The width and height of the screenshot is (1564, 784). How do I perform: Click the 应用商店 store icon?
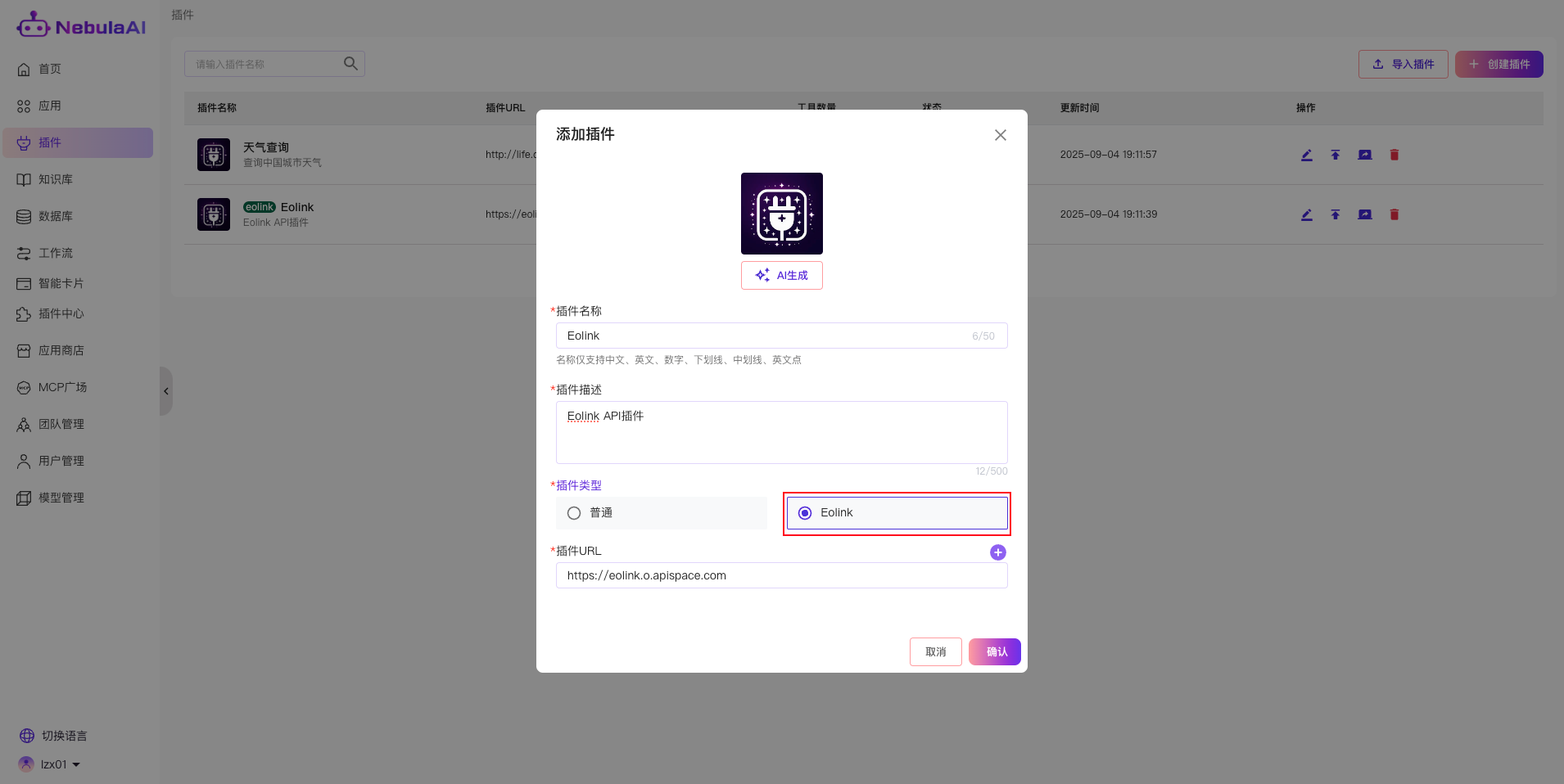[24, 350]
